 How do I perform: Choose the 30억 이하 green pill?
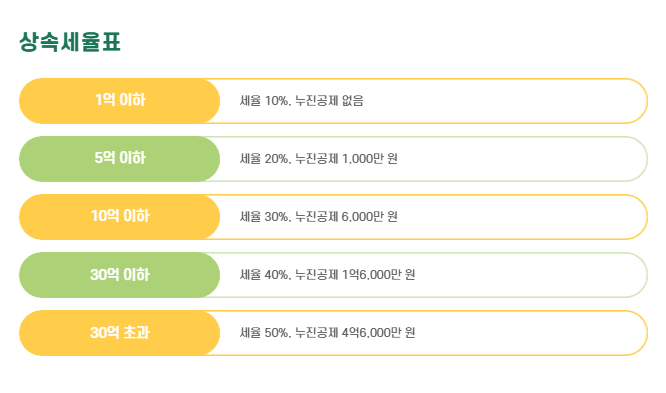(x=120, y=275)
